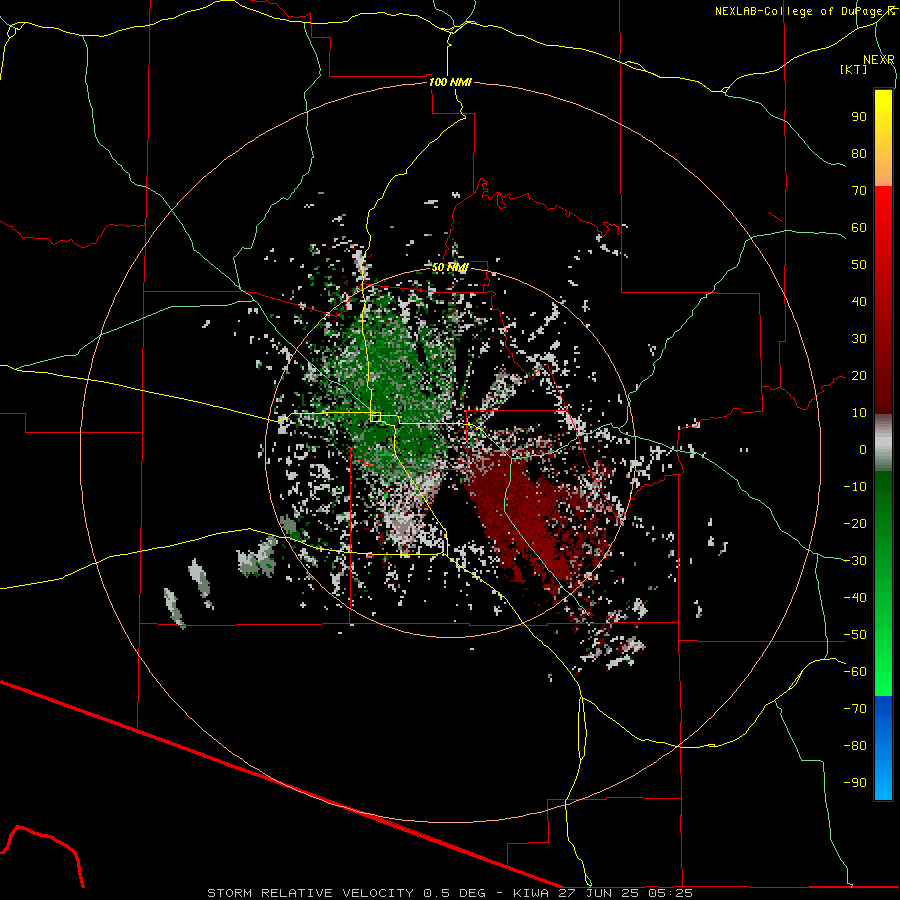Viewport: 900px width, 900px height.
Task: Click the -70 knots scale label
Action: point(855,709)
